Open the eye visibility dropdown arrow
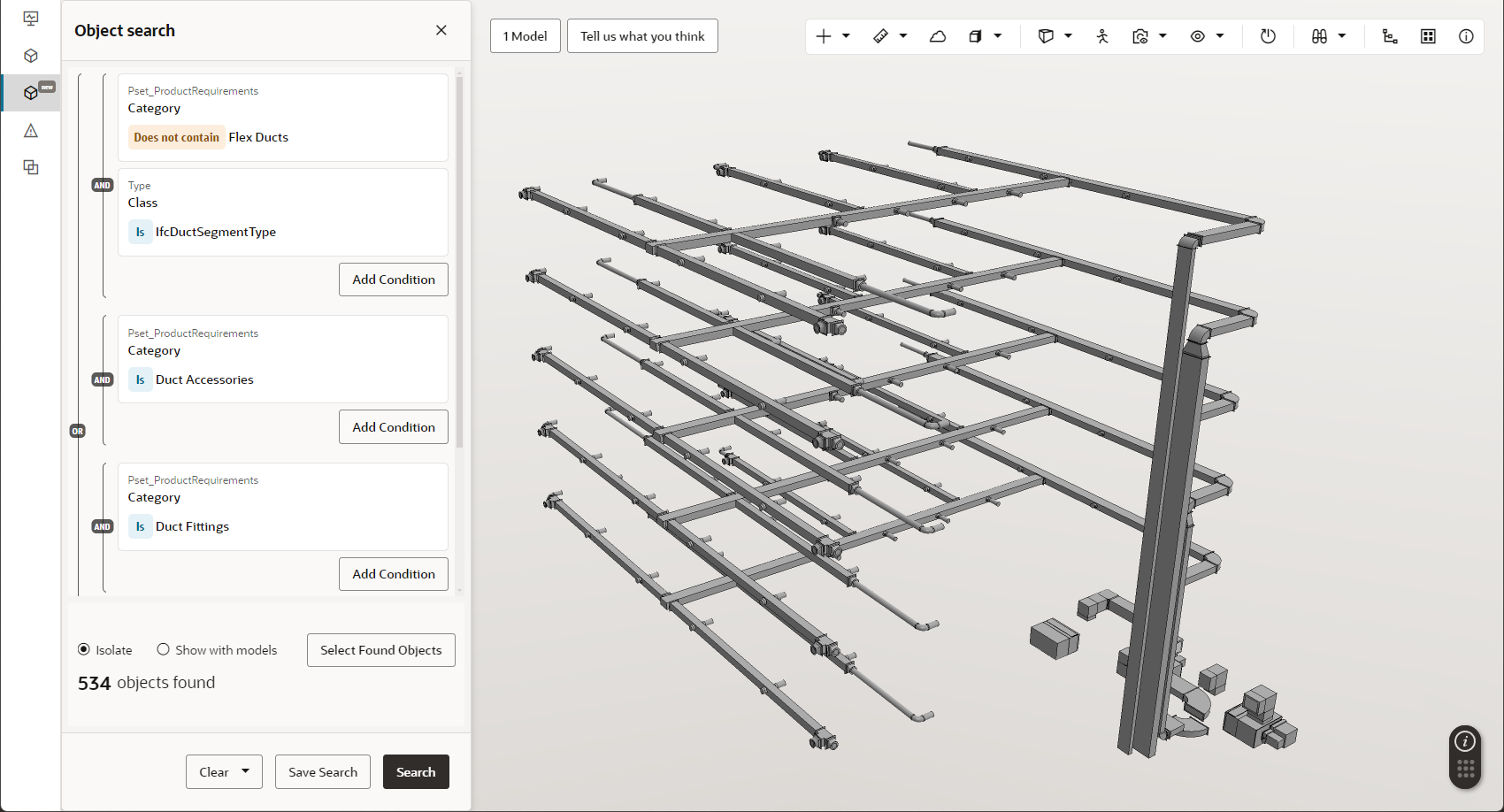The image size is (1504, 812). [1220, 36]
